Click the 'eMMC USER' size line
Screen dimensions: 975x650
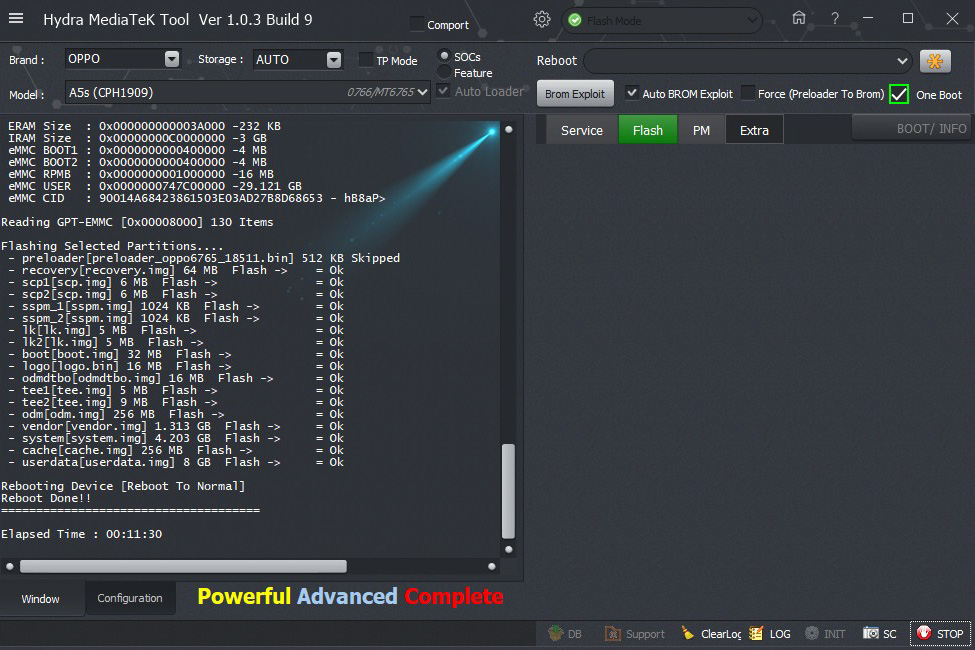pos(155,186)
